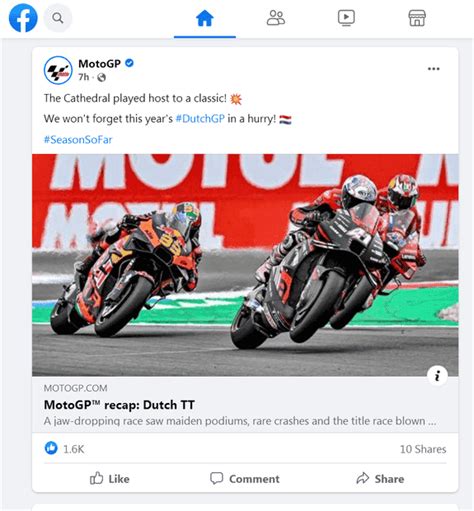Like the MotoGP post
The image size is (474, 511).
110,479
